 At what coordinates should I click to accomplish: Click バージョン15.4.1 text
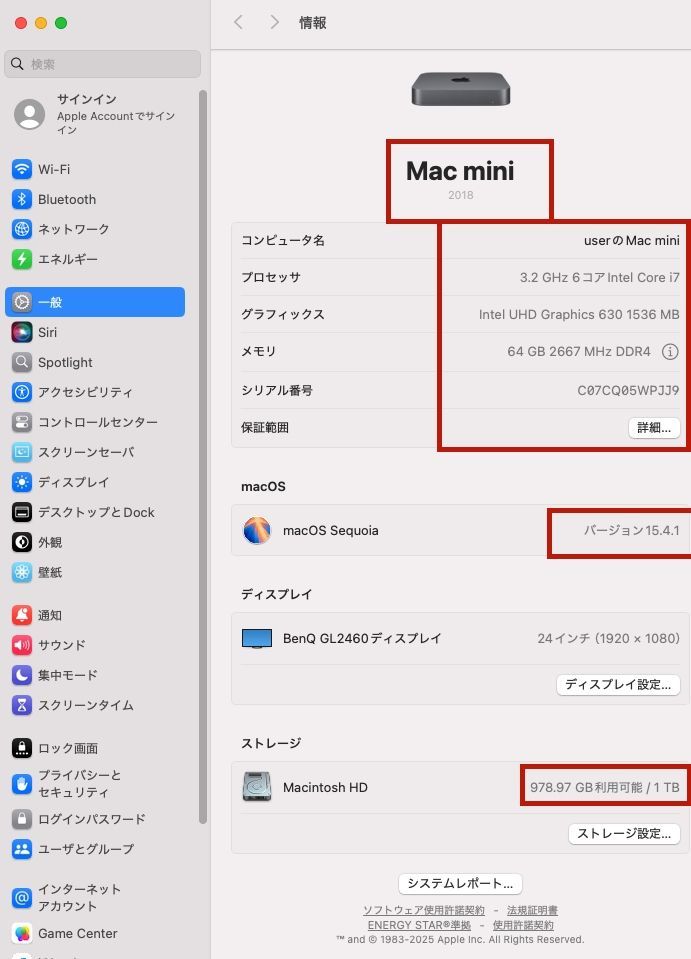631,530
